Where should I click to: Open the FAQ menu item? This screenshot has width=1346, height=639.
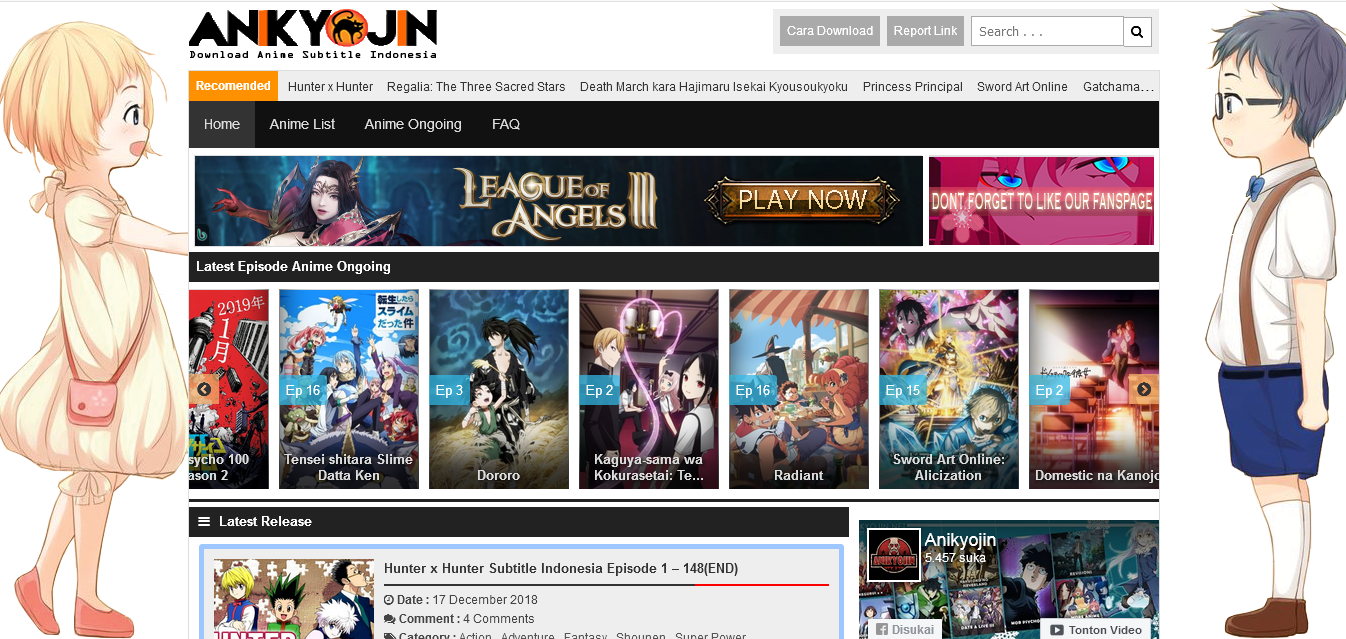506,124
